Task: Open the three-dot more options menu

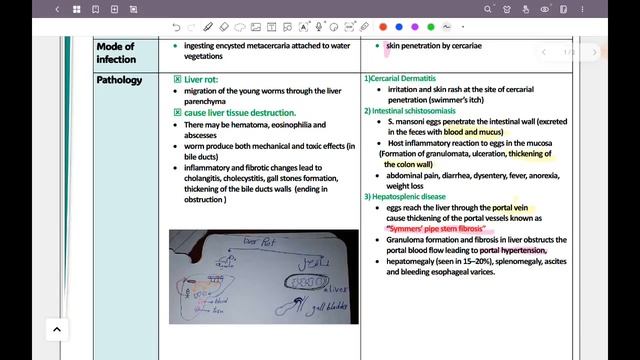Action: pos(582,9)
